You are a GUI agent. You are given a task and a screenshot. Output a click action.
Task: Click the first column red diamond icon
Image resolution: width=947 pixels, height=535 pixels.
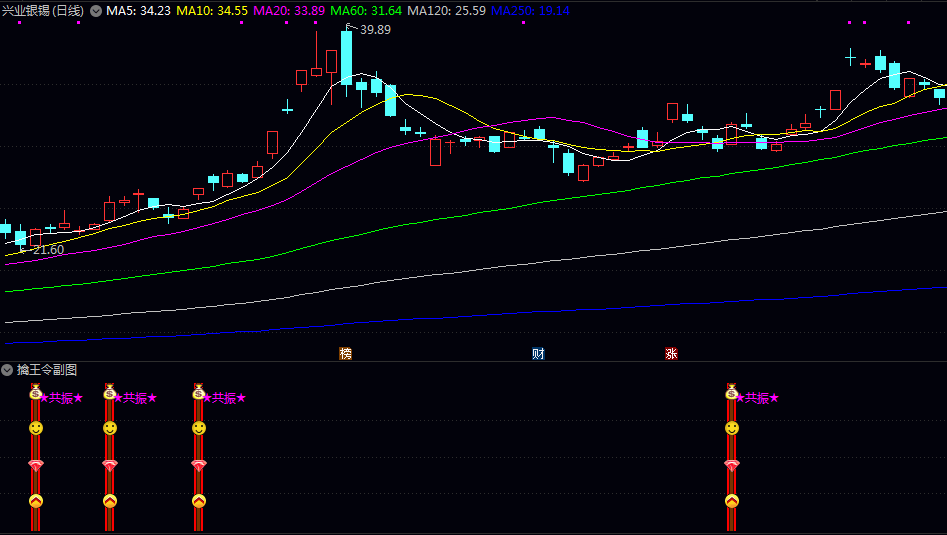point(35,465)
